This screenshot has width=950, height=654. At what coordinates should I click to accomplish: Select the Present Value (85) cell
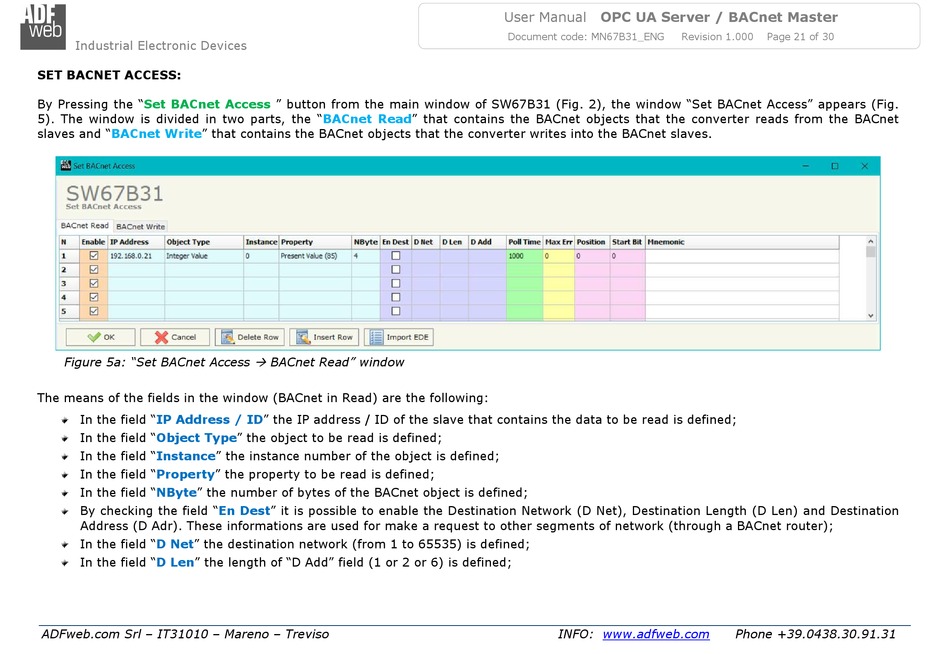(x=315, y=256)
